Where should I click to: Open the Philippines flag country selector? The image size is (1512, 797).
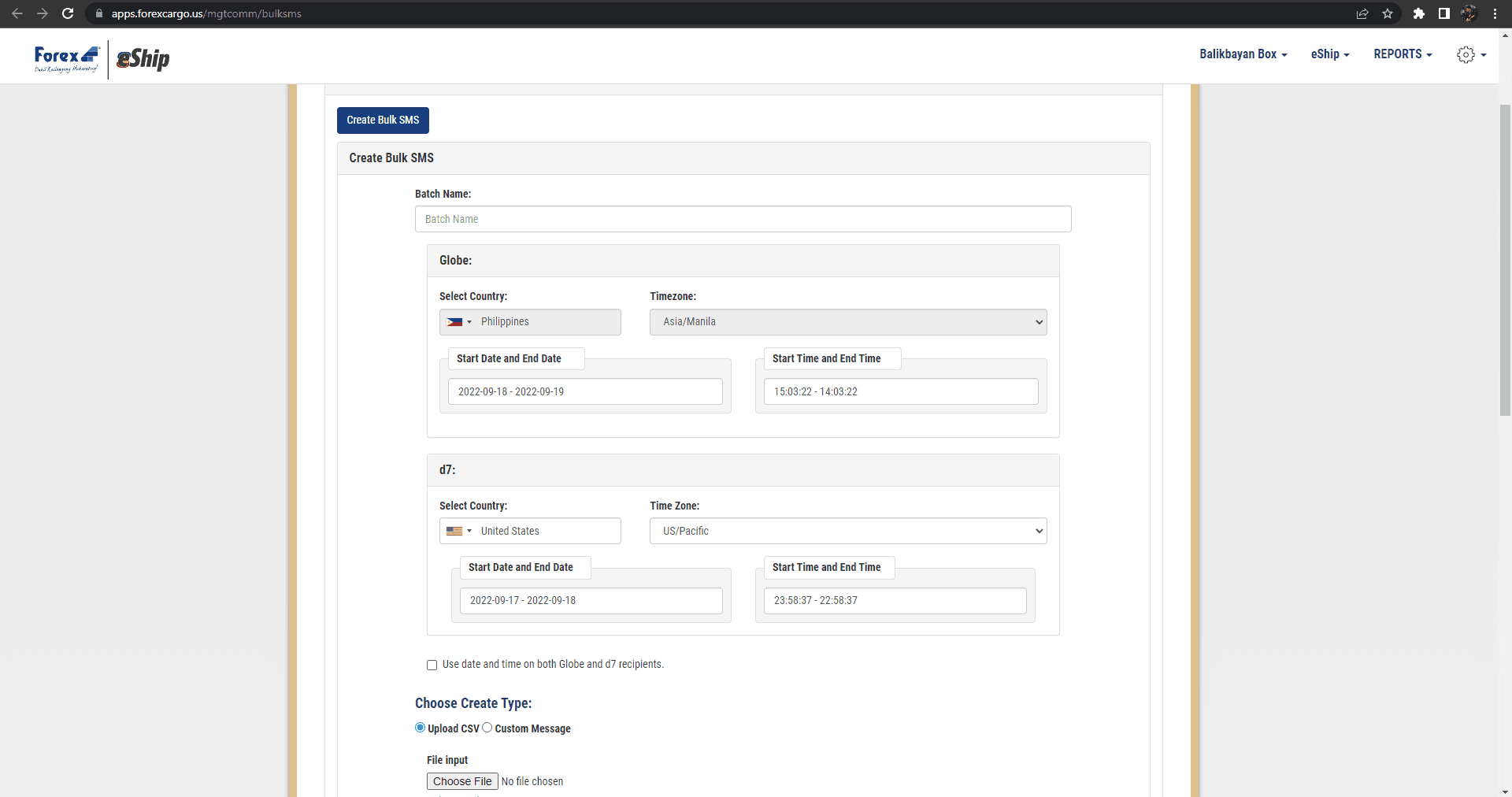pyautogui.click(x=459, y=322)
